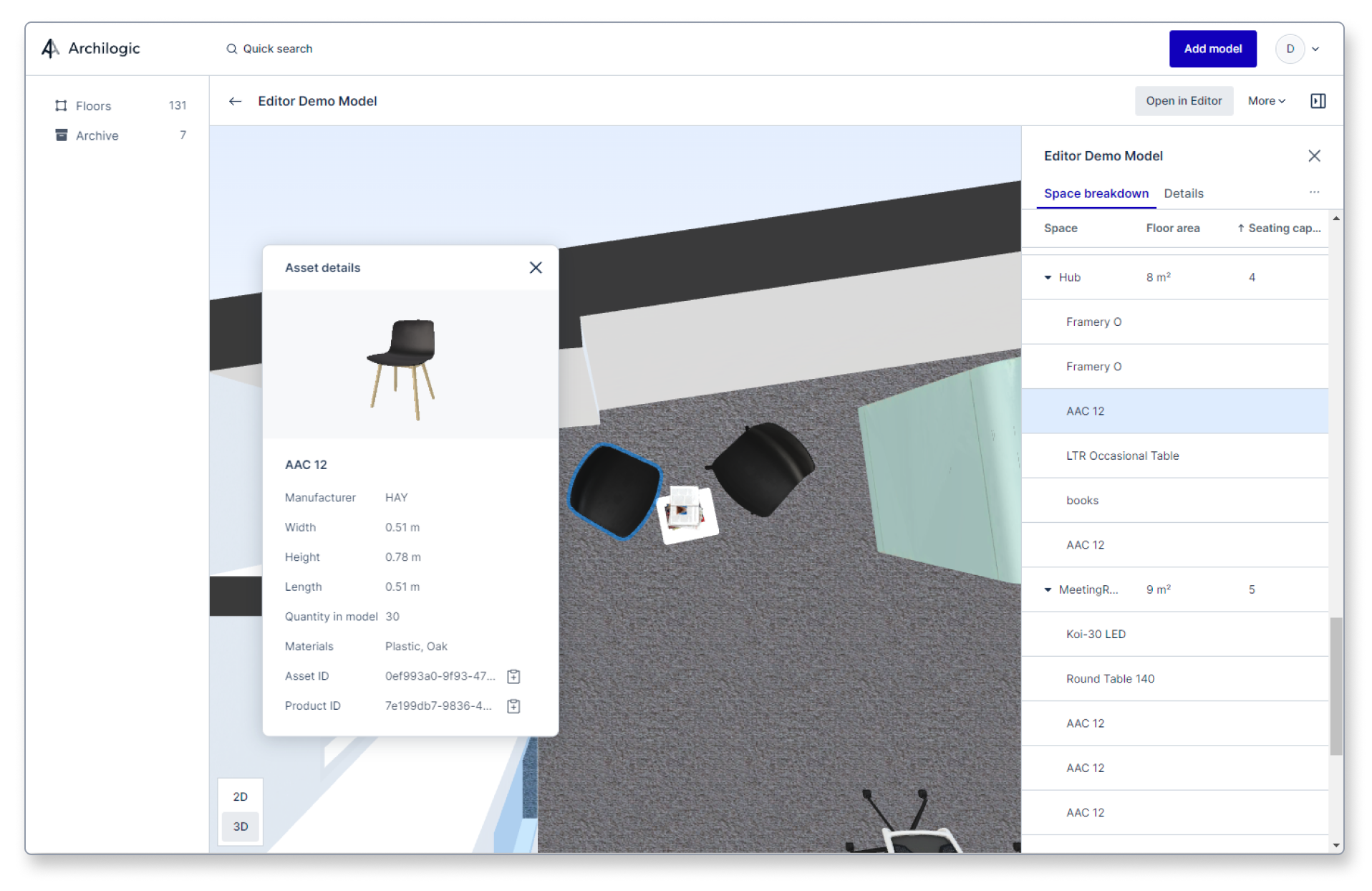Click Open in Editor button
This screenshot has height=891, width=1372.
pyautogui.click(x=1184, y=101)
